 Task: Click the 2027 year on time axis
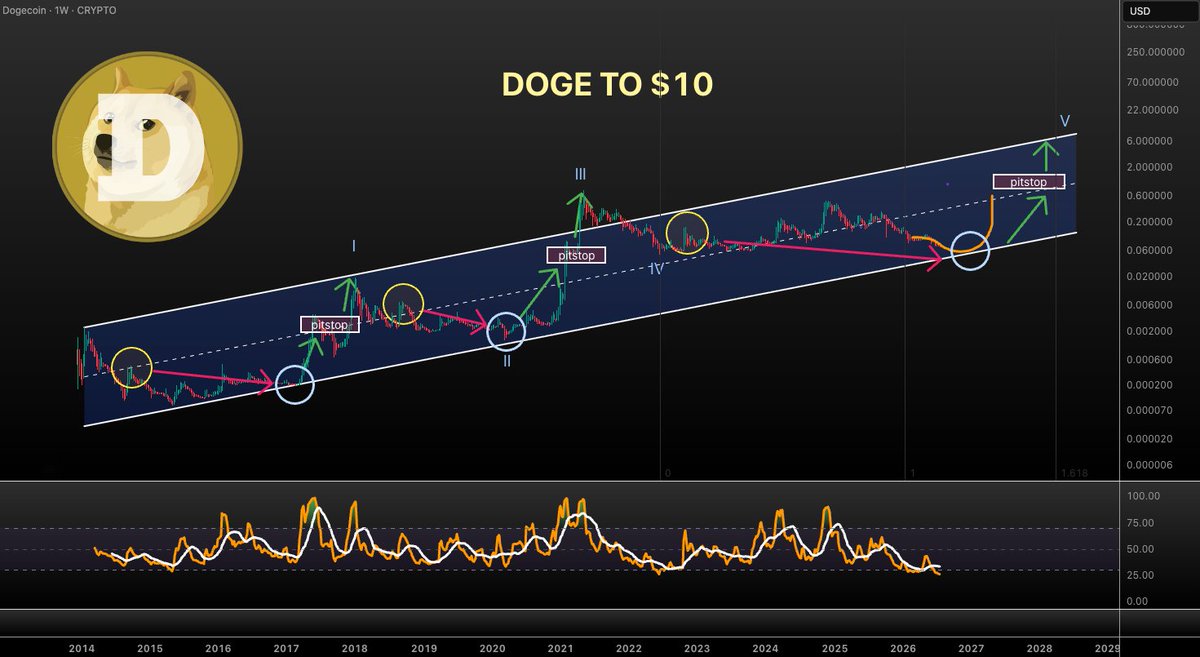(971, 648)
